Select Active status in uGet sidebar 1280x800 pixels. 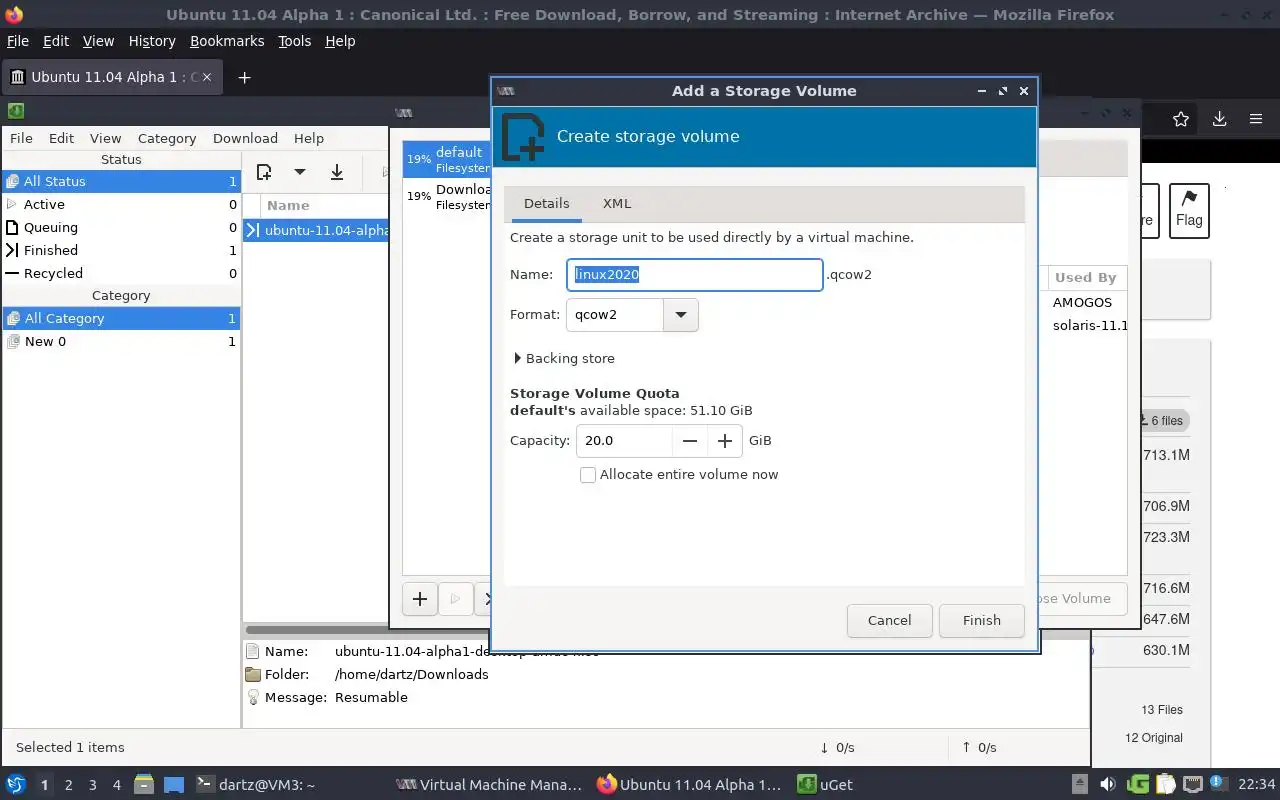(x=121, y=204)
